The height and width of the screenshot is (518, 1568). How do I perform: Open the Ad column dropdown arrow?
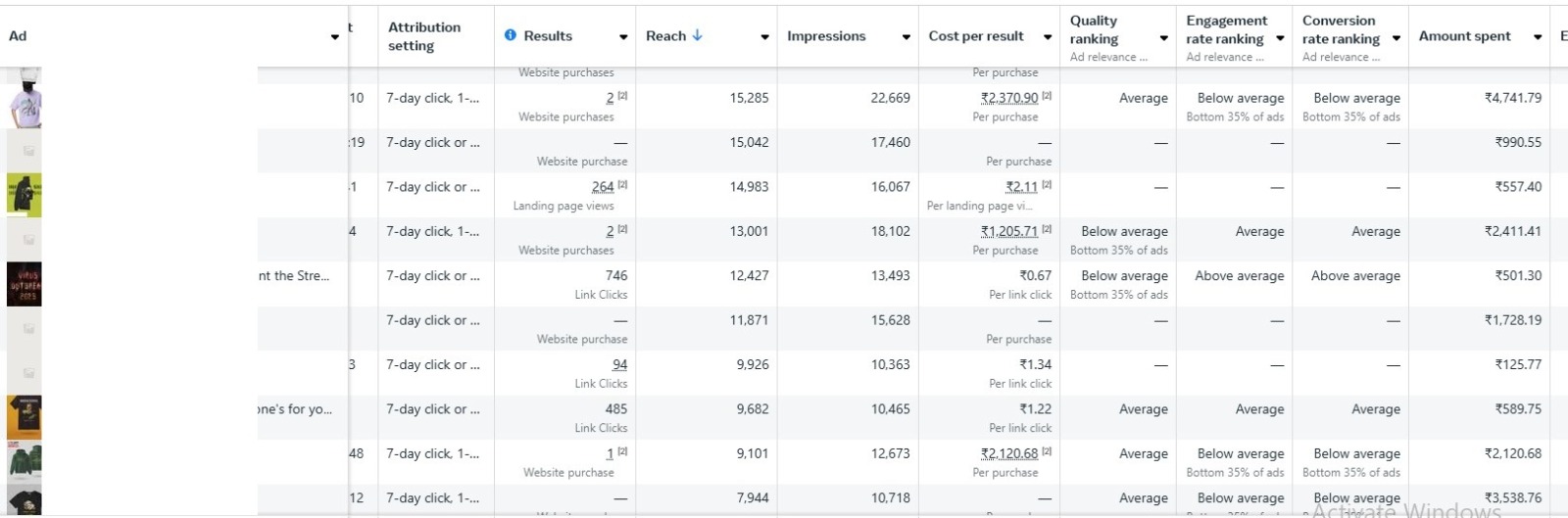pos(335,37)
